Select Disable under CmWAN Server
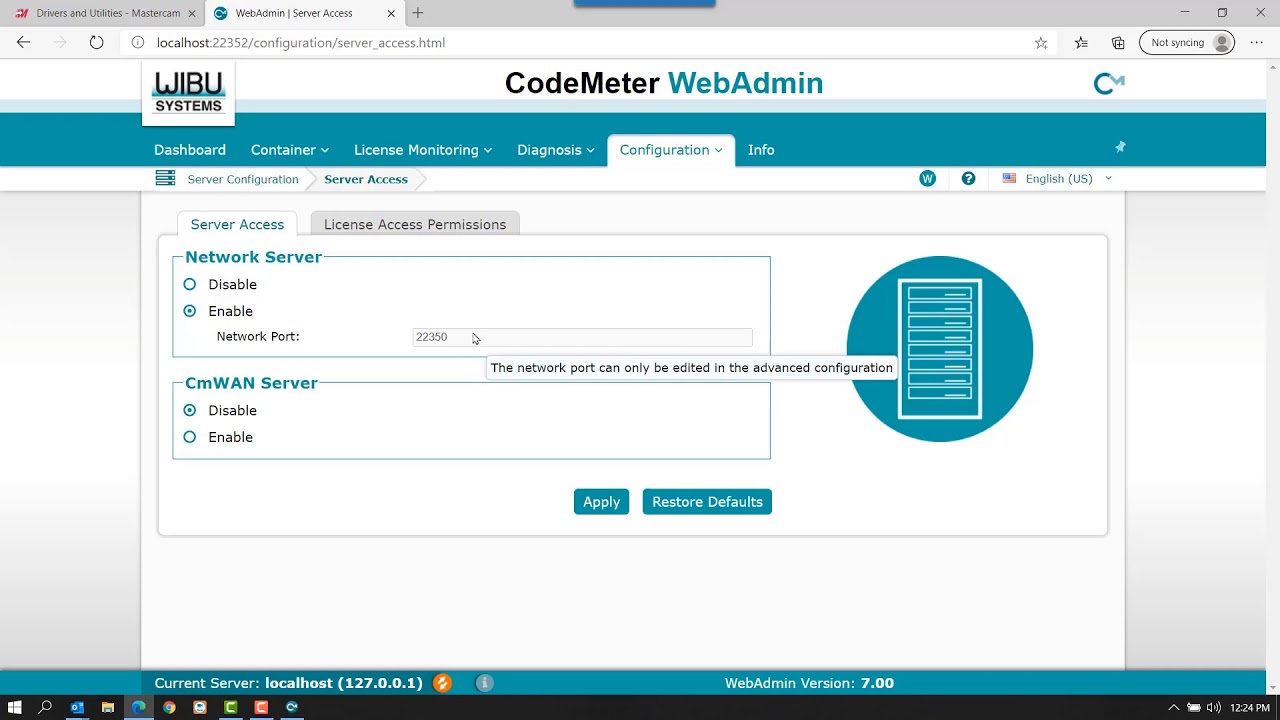 (x=190, y=411)
